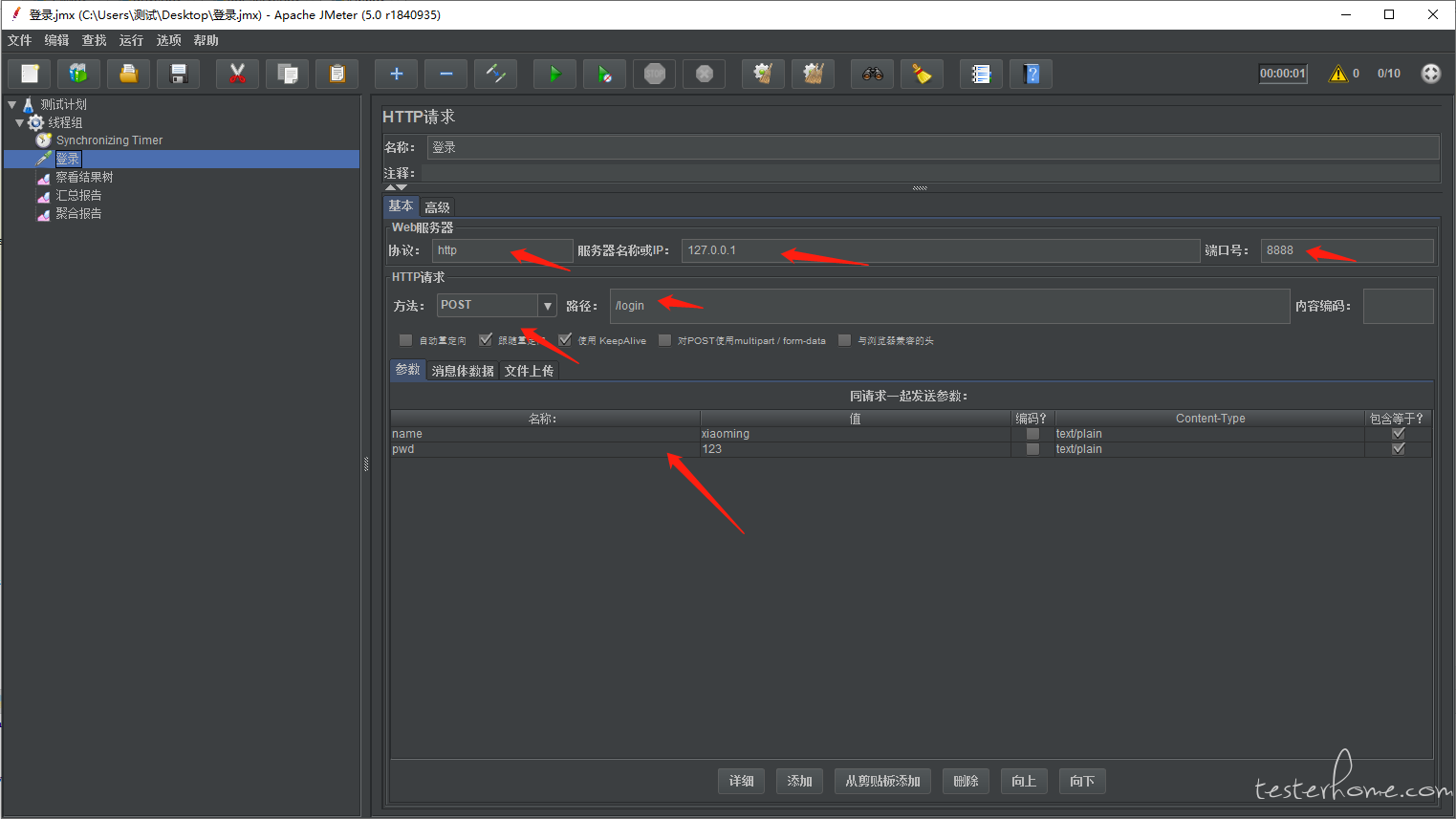Toggle enable/disable of selected element
The image size is (1456, 819).
[496, 74]
